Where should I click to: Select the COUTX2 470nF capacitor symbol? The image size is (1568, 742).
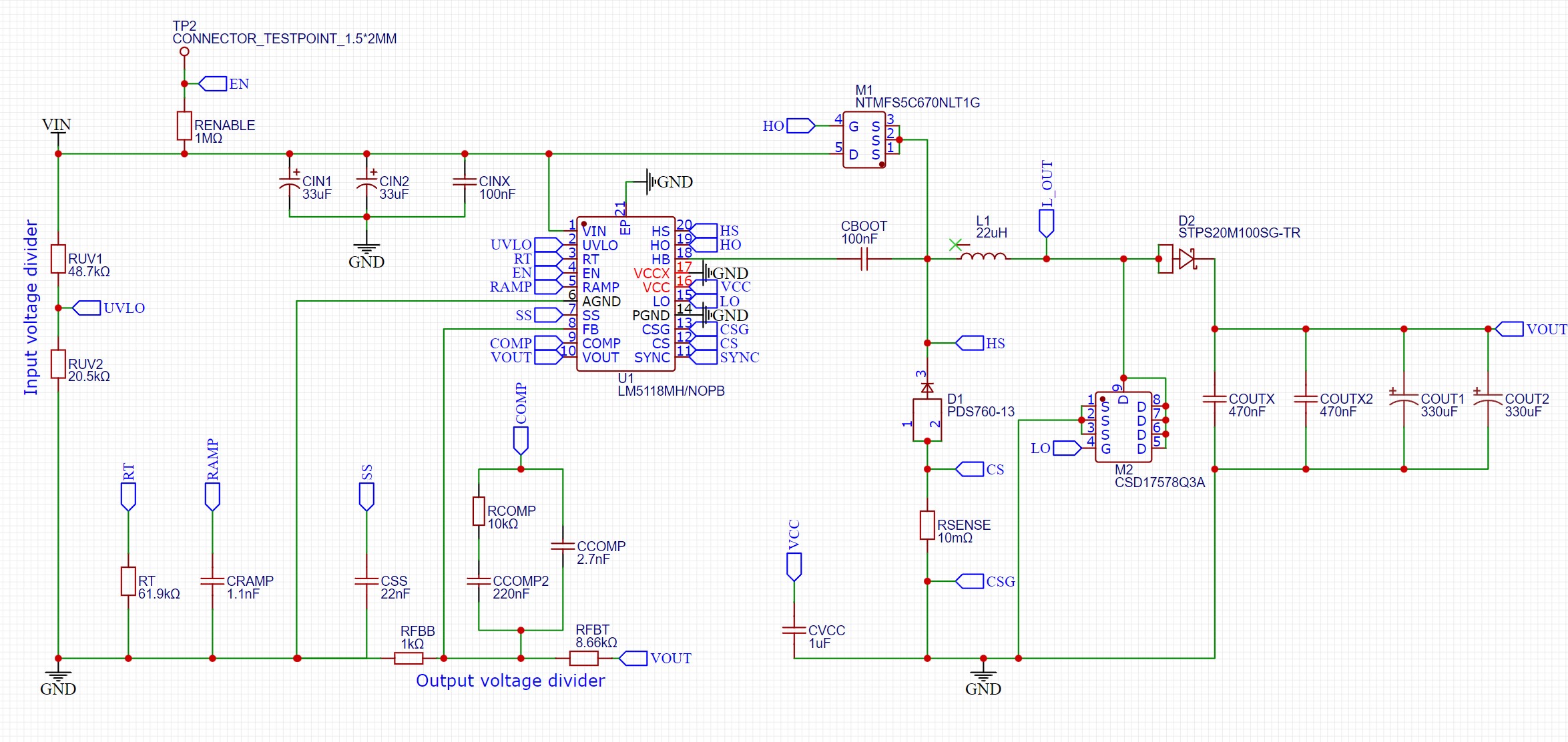1306,399
